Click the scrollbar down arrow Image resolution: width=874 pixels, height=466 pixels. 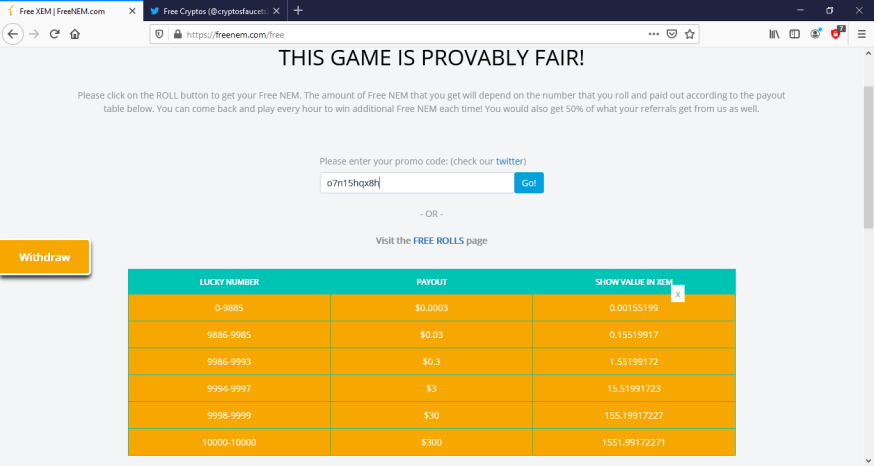pyautogui.click(x=868, y=460)
